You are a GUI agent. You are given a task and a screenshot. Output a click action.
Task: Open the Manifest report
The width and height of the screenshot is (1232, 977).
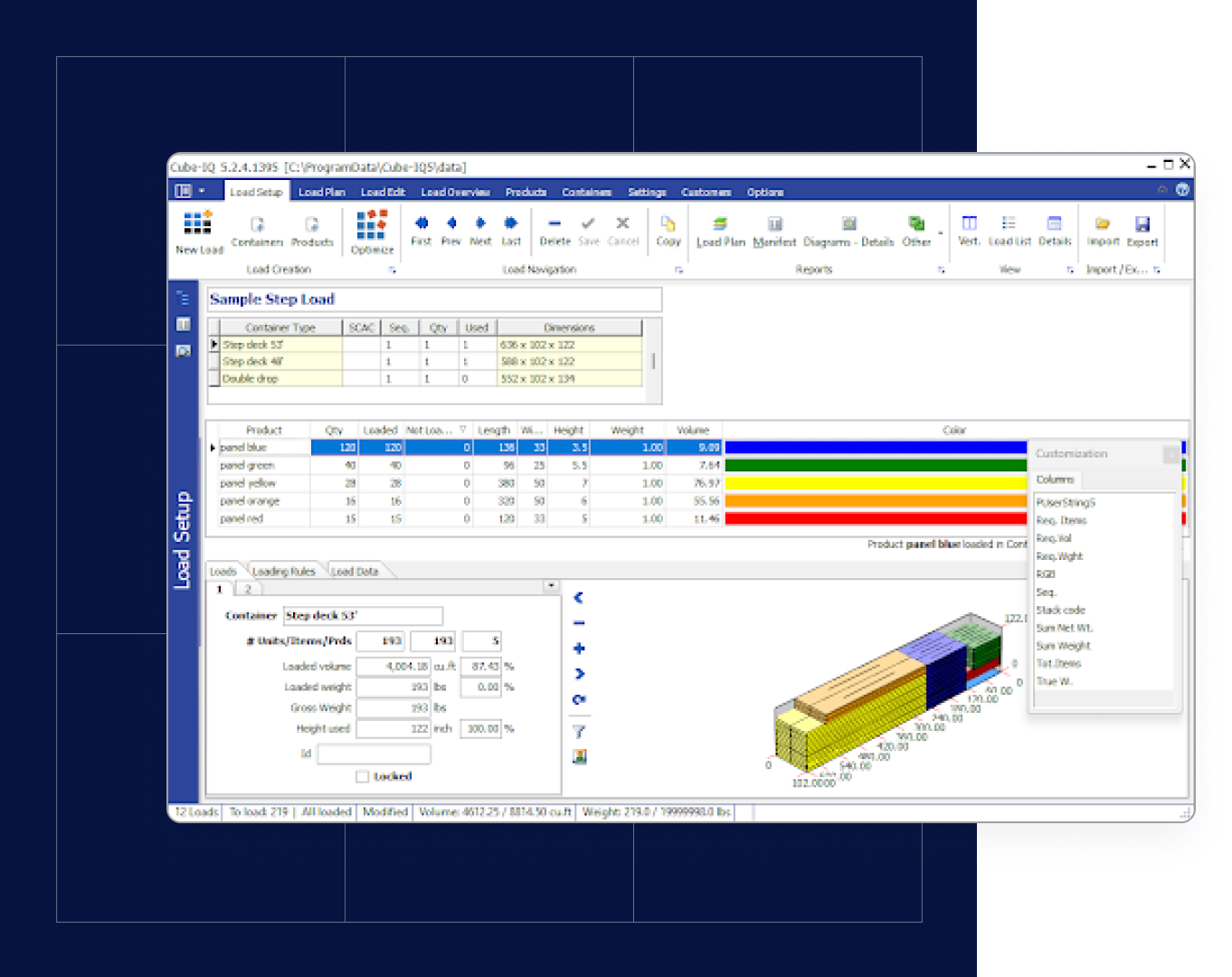tap(774, 232)
